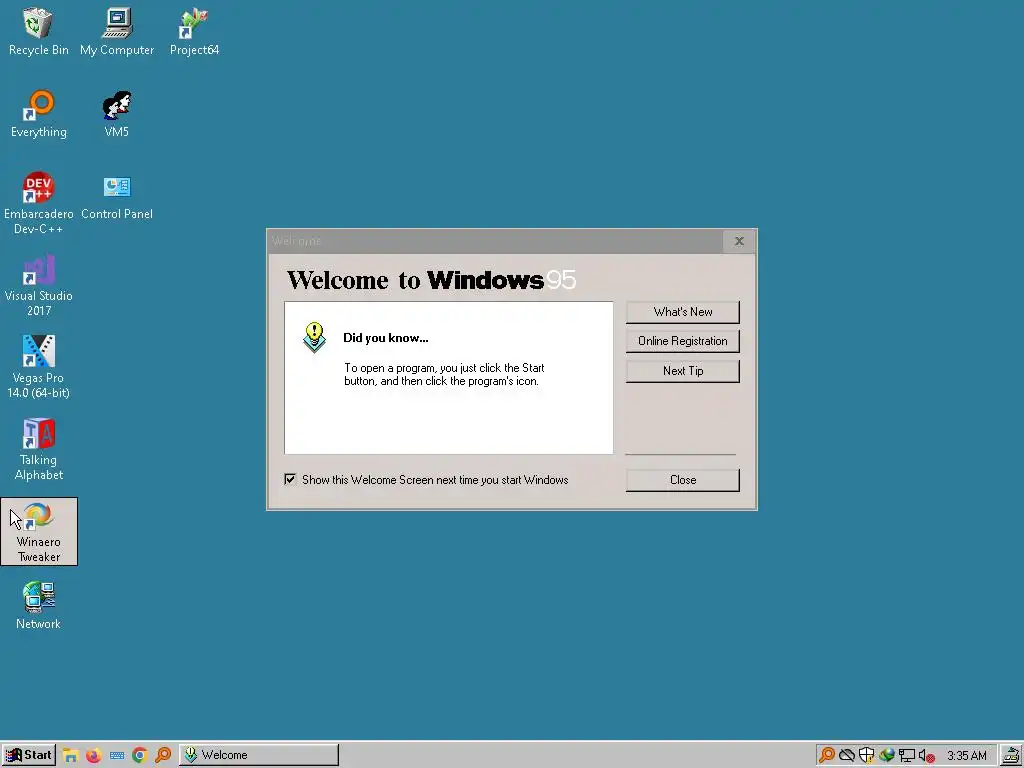Image resolution: width=1024 pixels, height=768 pixels.
Task: Open Windows Security shield tray icon
Action: pyautogui.click(x=867, y=755)
